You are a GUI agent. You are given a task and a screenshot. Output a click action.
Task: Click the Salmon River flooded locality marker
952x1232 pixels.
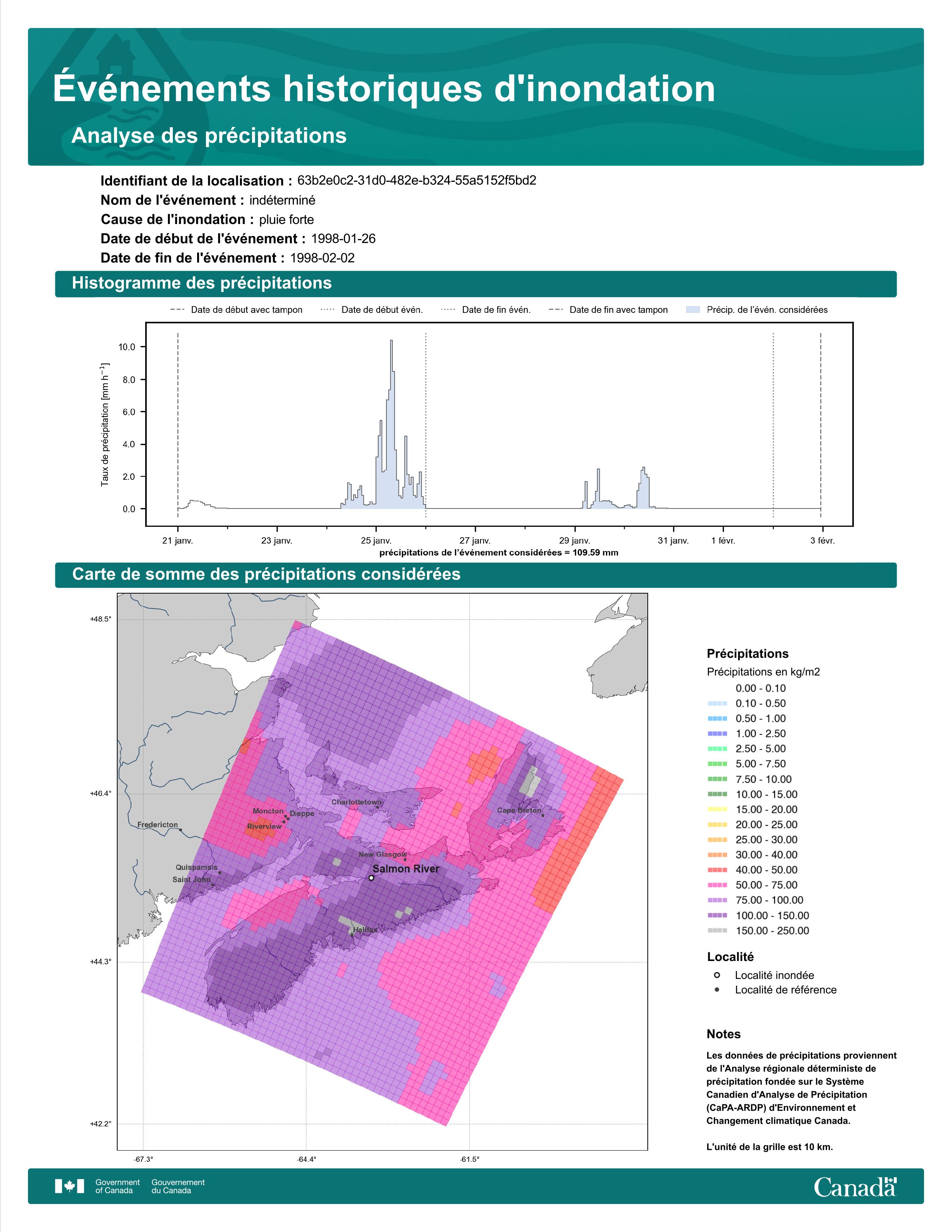pos(371,878)
